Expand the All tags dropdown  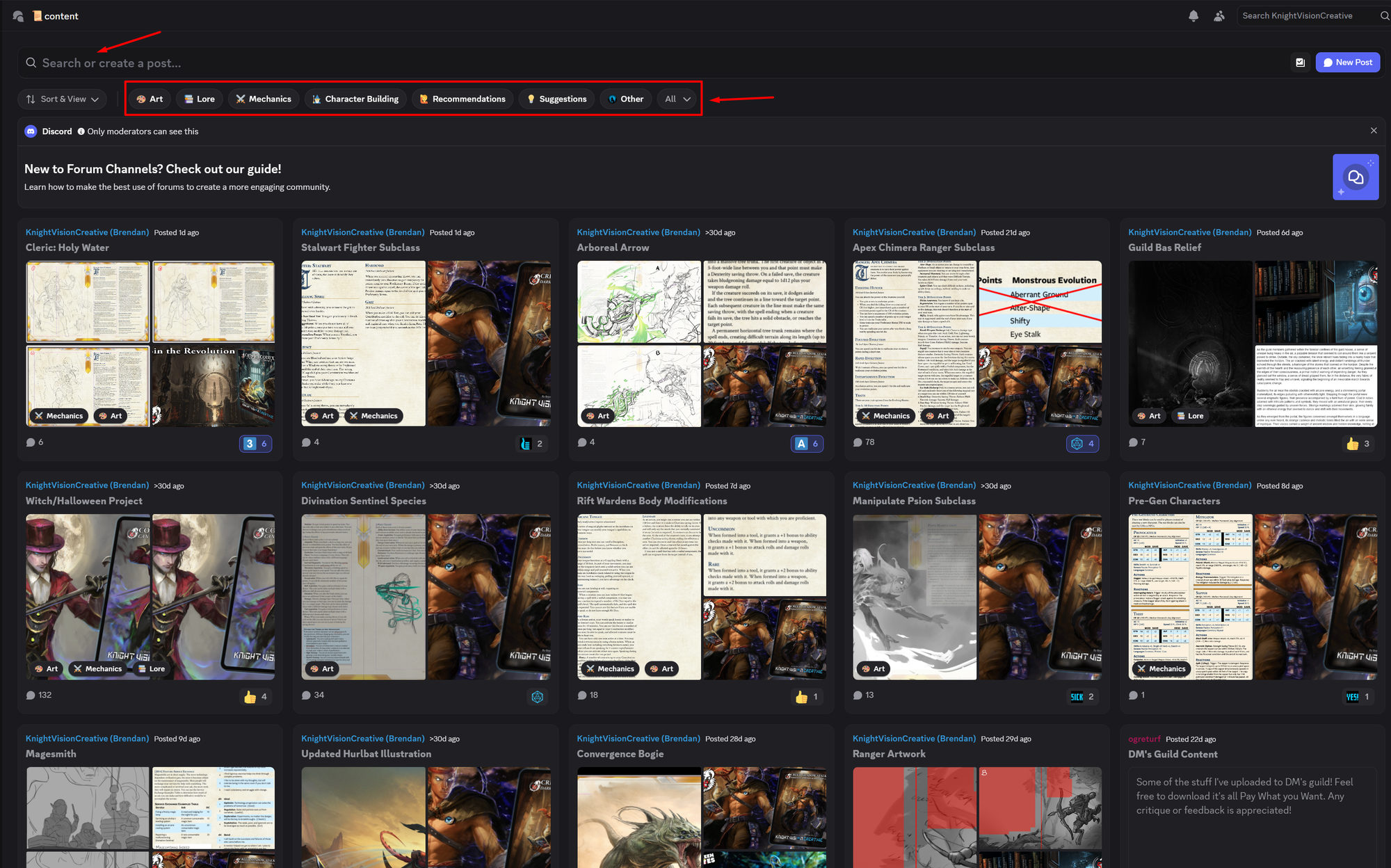(677, 99)
